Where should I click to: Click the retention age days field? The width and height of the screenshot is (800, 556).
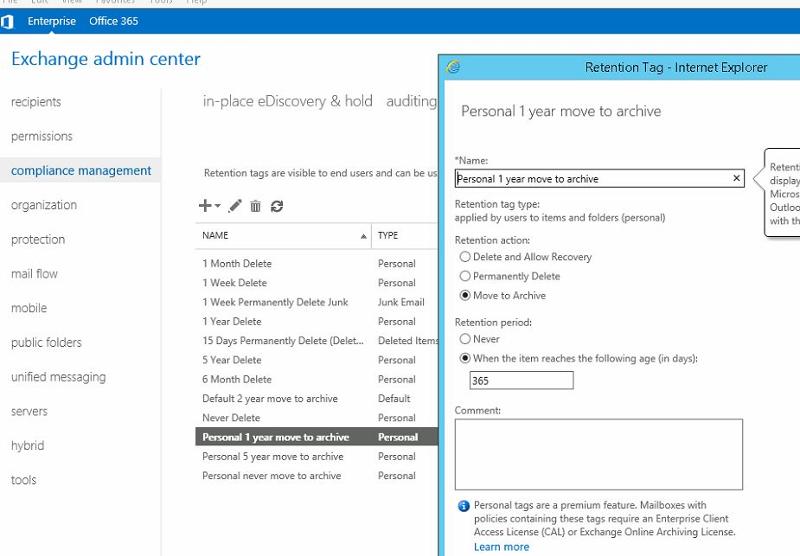tap(521, 381)
